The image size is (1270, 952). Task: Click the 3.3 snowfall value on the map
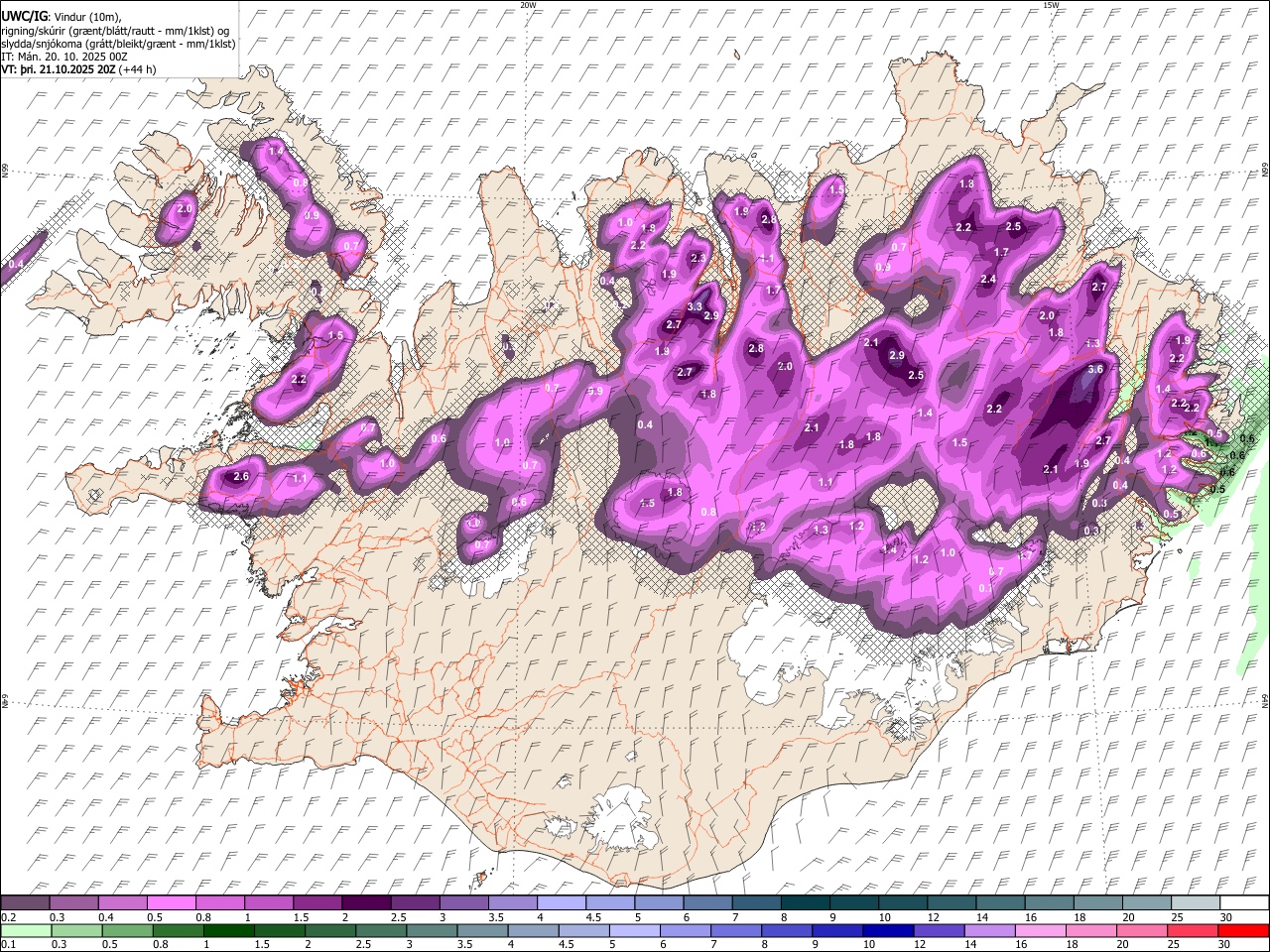point(695,306)
